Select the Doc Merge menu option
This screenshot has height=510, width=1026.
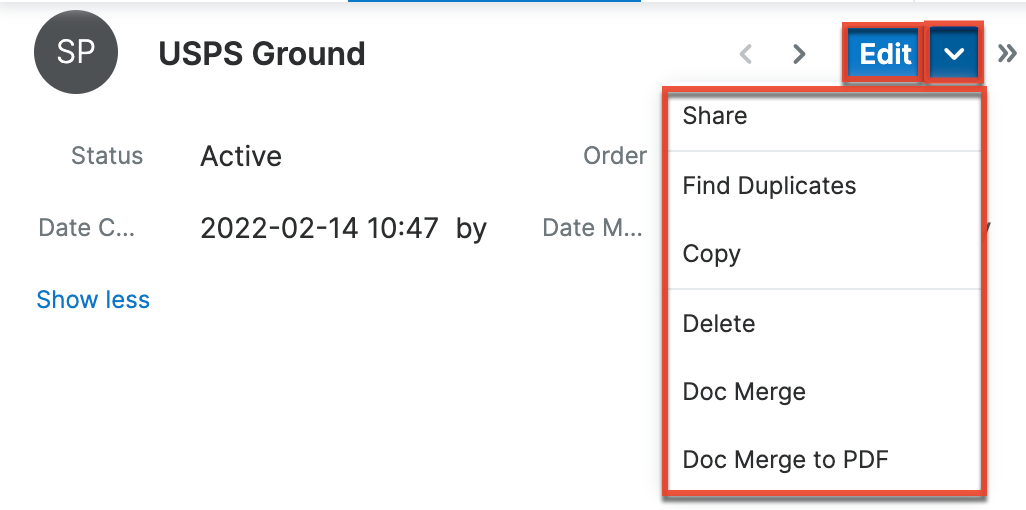click(743, 392)
